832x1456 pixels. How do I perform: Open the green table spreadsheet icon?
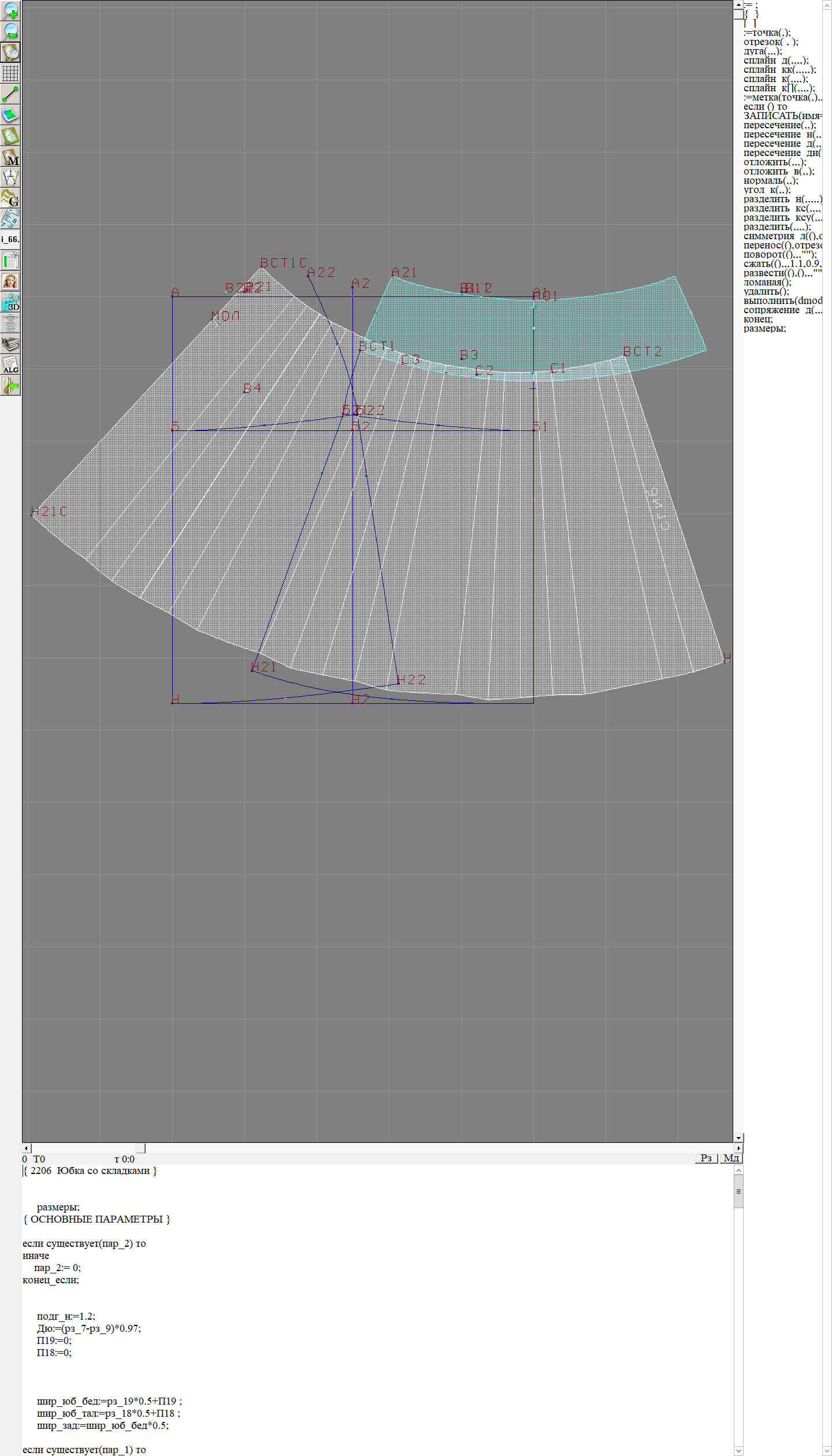pos(10,261)
